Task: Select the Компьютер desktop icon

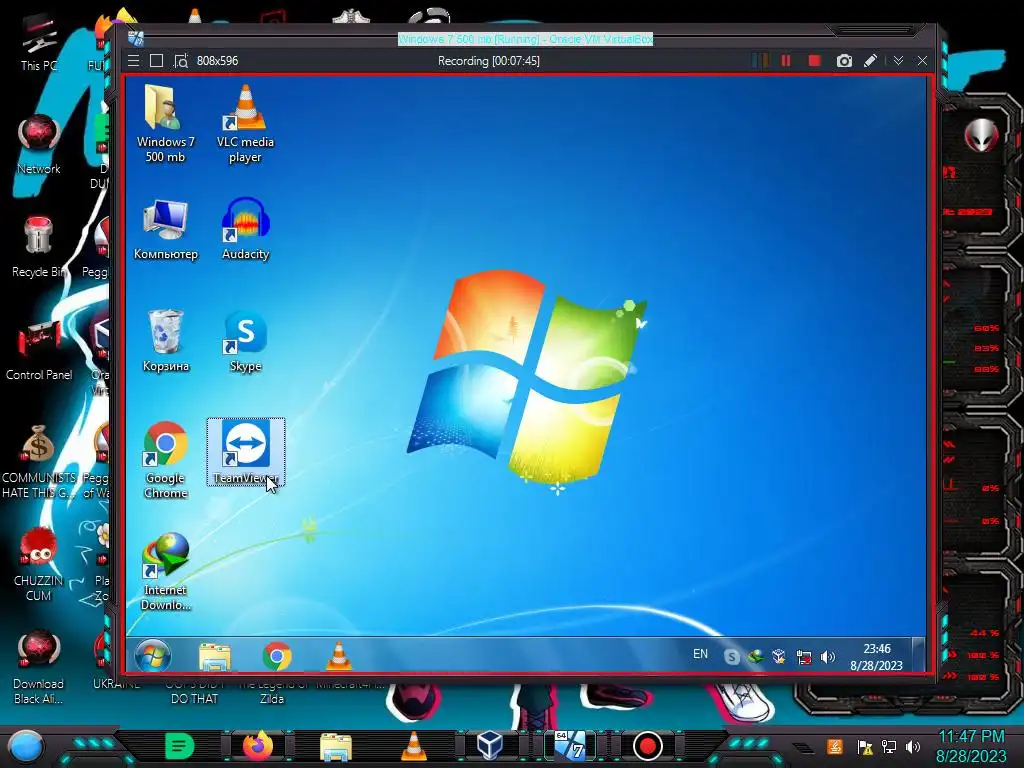Action: pyautogui.click(x=165, y=230)
